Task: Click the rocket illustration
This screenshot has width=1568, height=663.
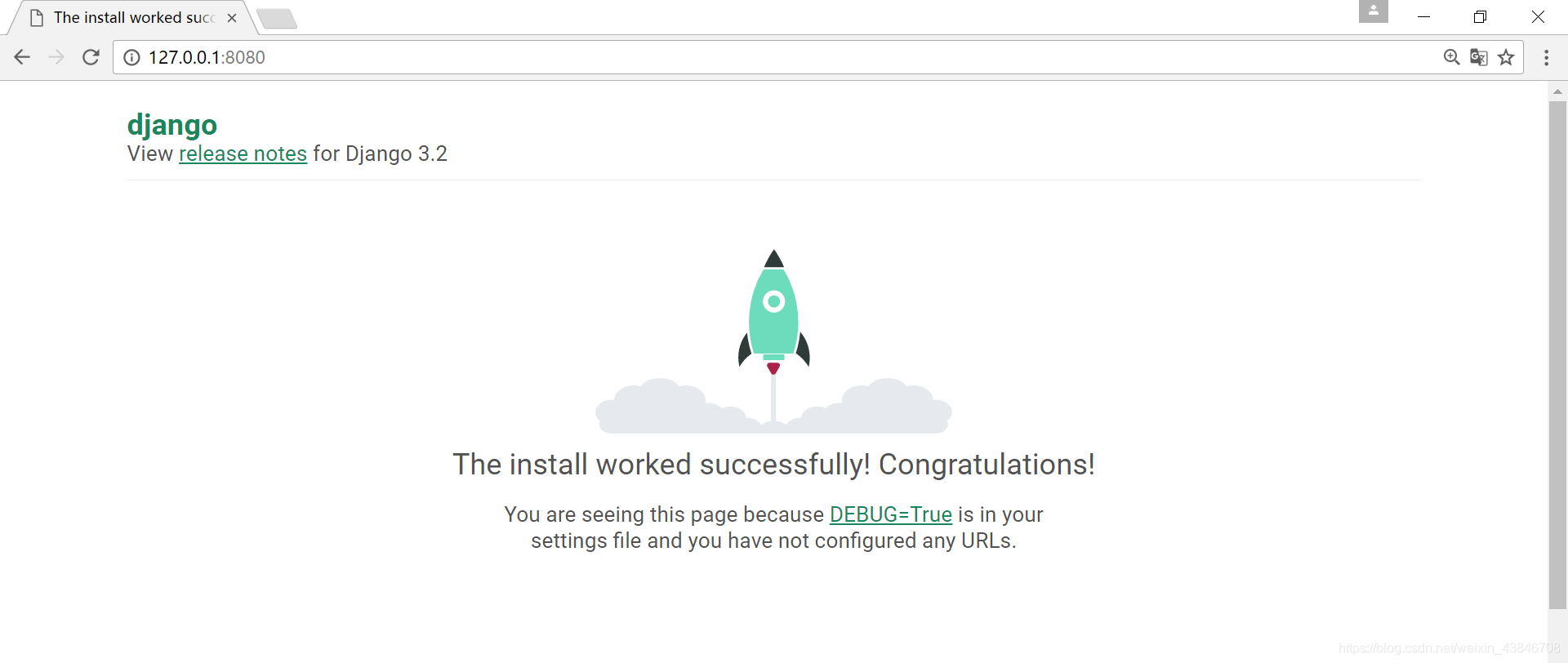Action: [773, 341]
